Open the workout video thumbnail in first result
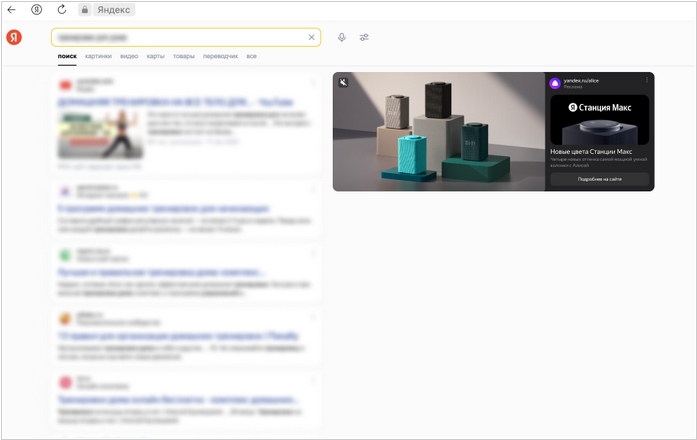 point(100,134)
